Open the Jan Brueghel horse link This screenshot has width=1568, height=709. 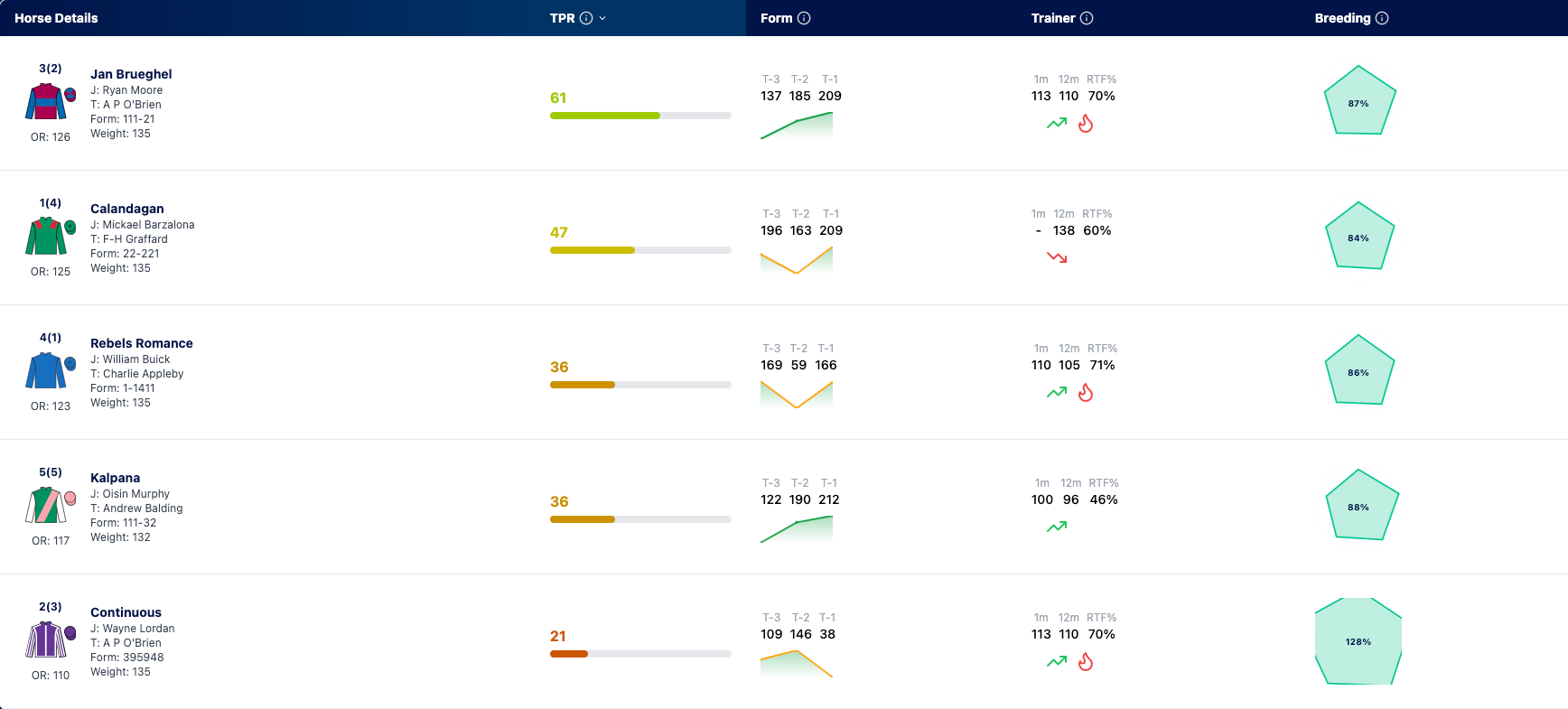[131, 74]
